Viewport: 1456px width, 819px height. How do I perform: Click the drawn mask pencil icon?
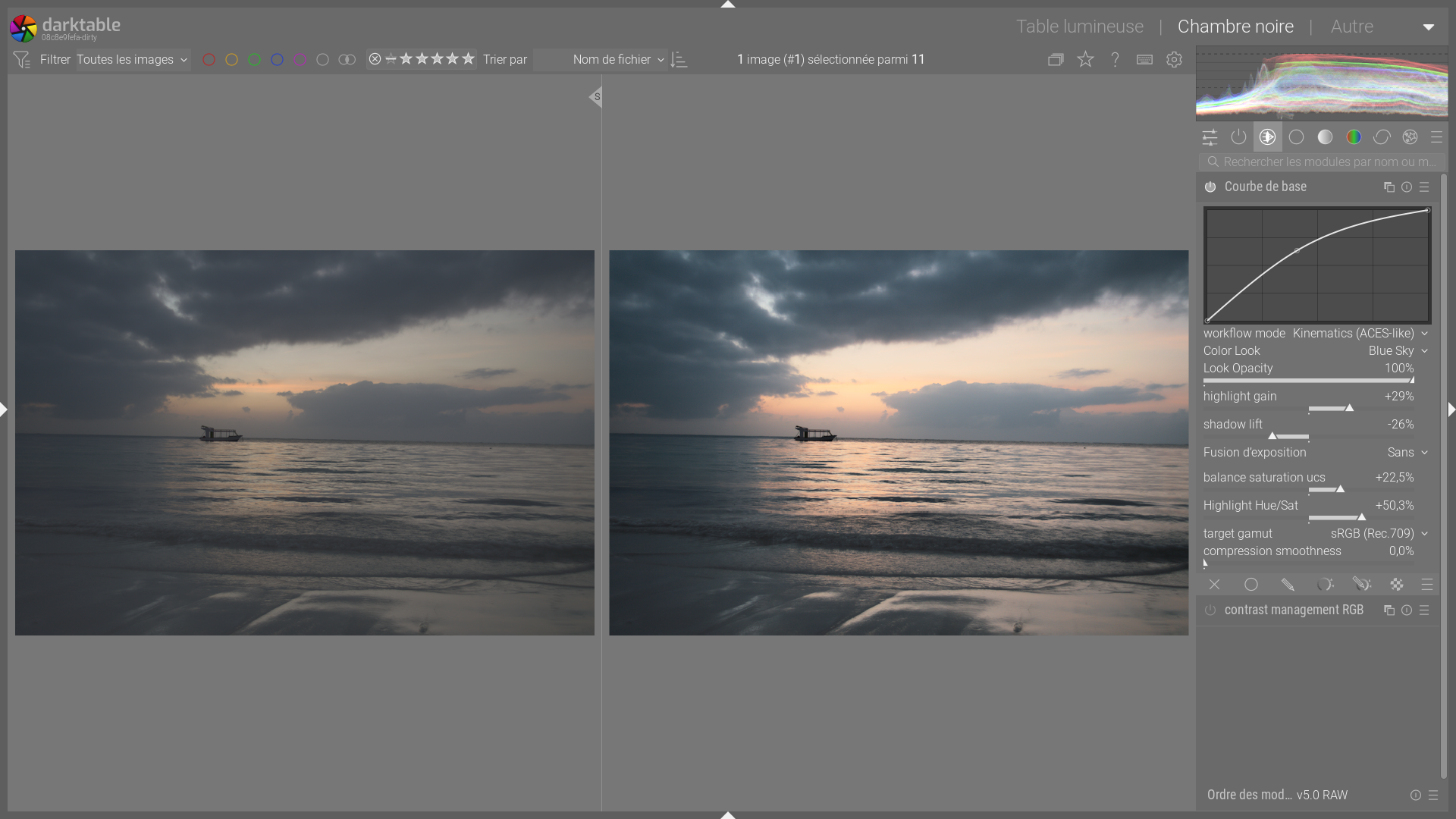[x=1287, y=585]
